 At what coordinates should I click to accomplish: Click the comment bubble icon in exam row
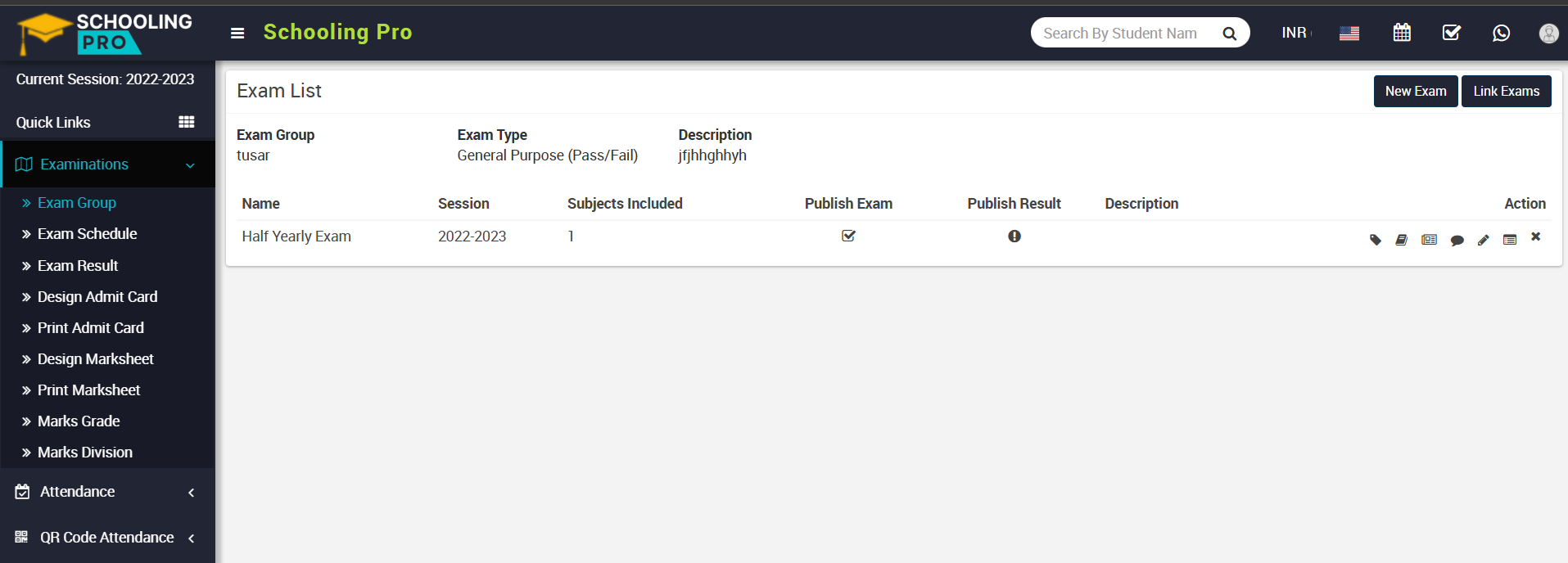1457,241
